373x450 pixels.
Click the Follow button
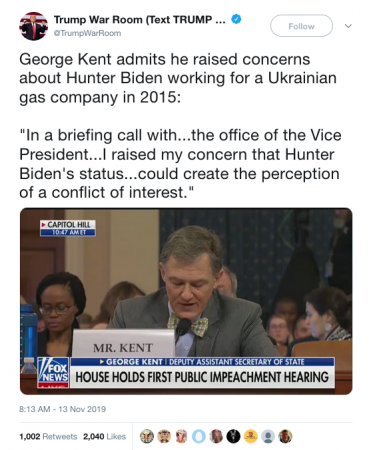click(x=301, y=26)
